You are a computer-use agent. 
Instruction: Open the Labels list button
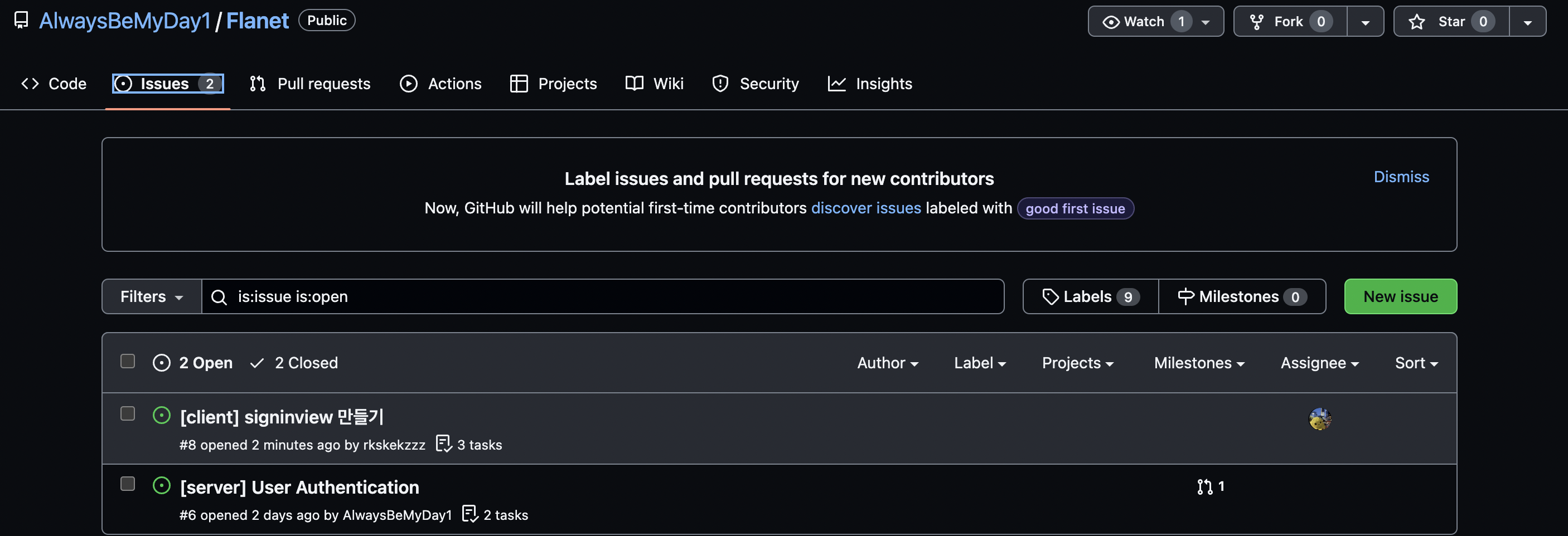pos(1091,296)
